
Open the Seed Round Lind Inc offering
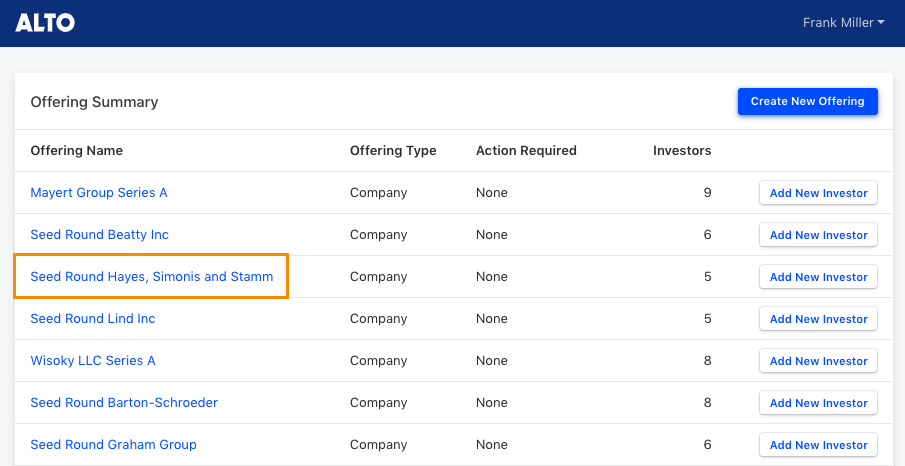[x=93, y=319]
